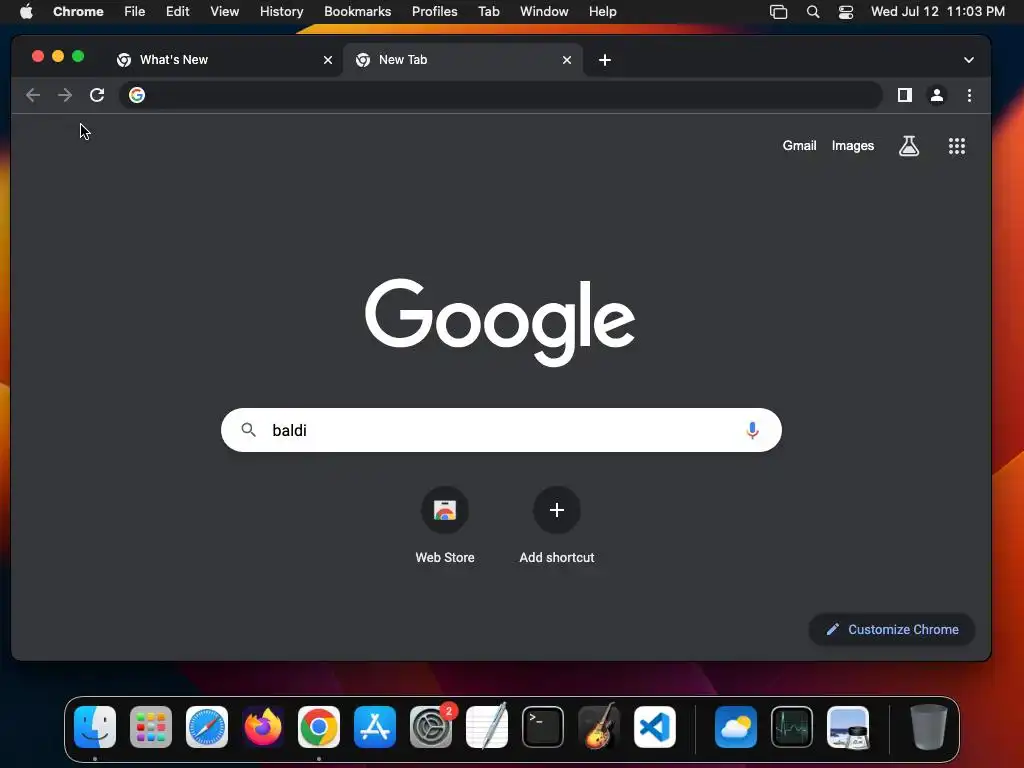1024x768 pixels.
Task: Click the Customize Chrome button
Action: click(x=892, y=630)
